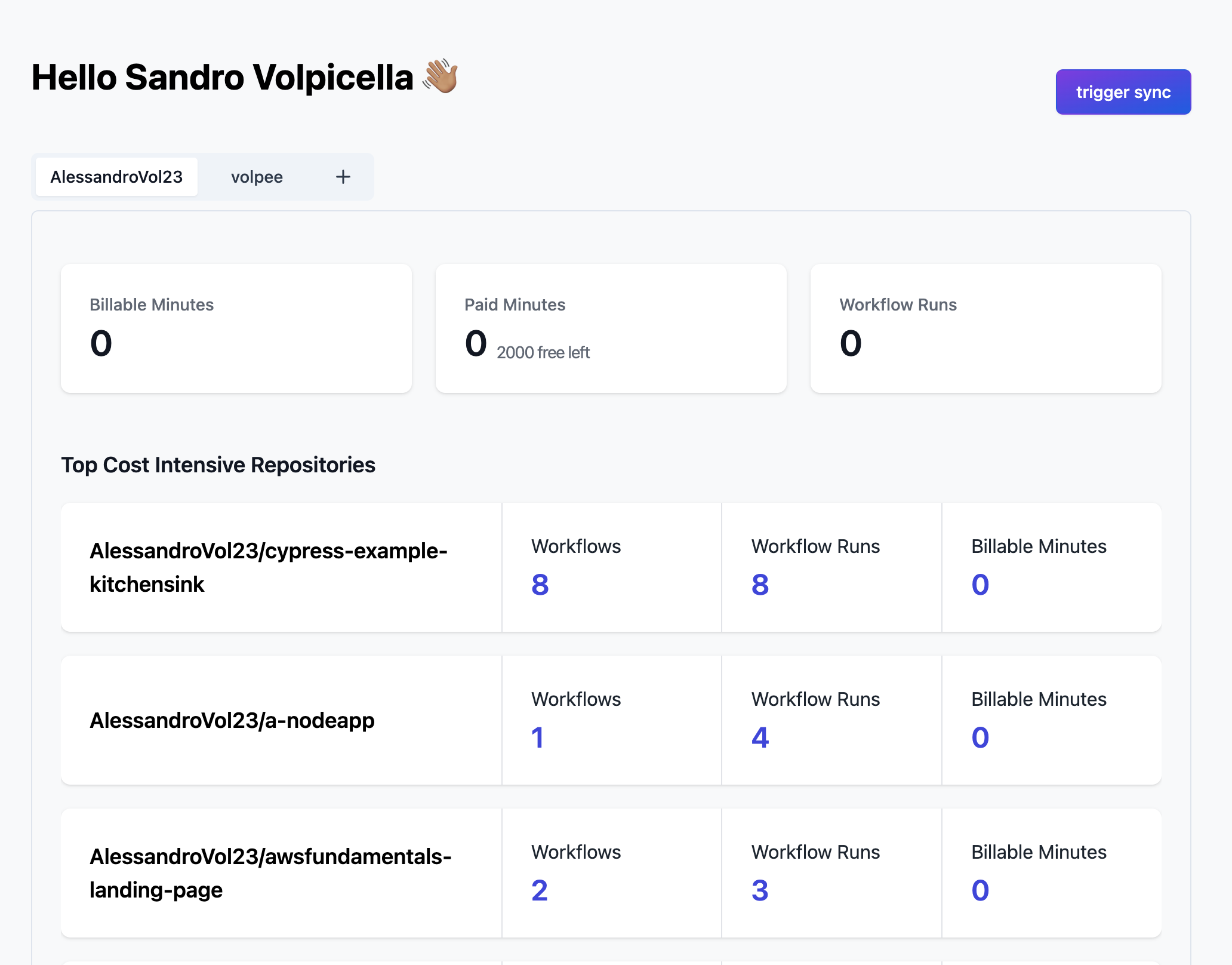Select the Workflow Runs value 3 for awsfundamentals-landing-page
Image resolution: width=1232 pixels, height=965 pixels.
[759, 890]
